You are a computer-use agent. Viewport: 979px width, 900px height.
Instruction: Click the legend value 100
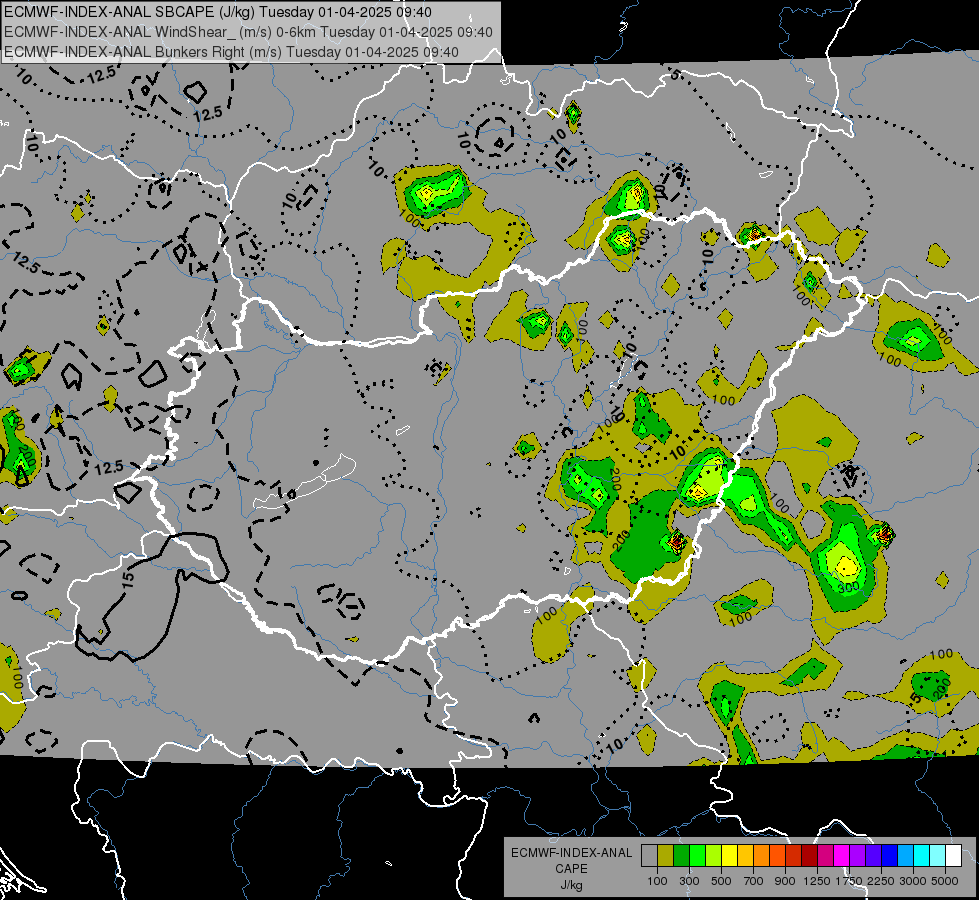click(657, 881)
